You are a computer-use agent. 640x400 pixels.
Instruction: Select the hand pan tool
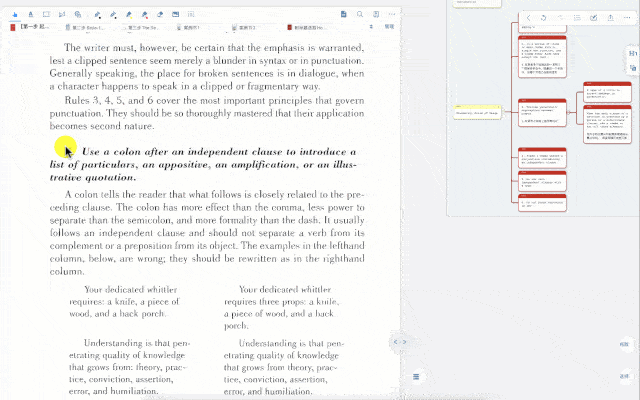pos(15,15)
